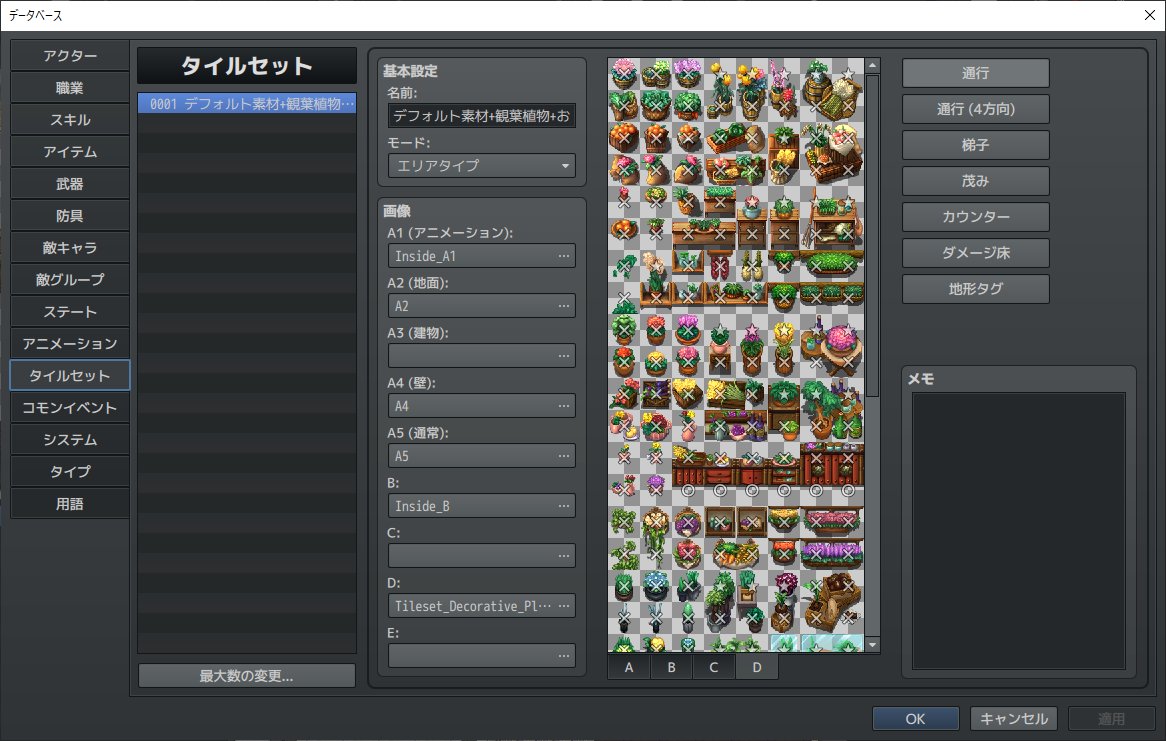Image resolution: width=1166 pixels, height=741 pixels.
Task: Switch to 通行 (4方向) passage editing
Action: pyautogui.click(x=975, y=108)
